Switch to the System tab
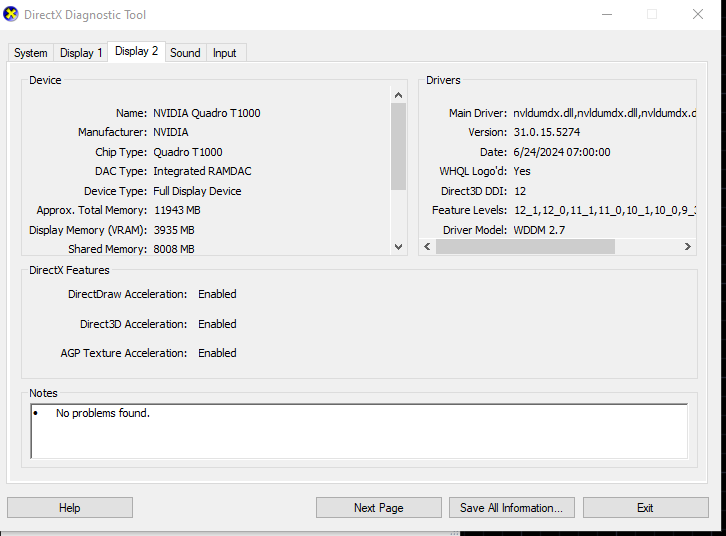Viewport: 726px width, 536px height. pos(30,53)
